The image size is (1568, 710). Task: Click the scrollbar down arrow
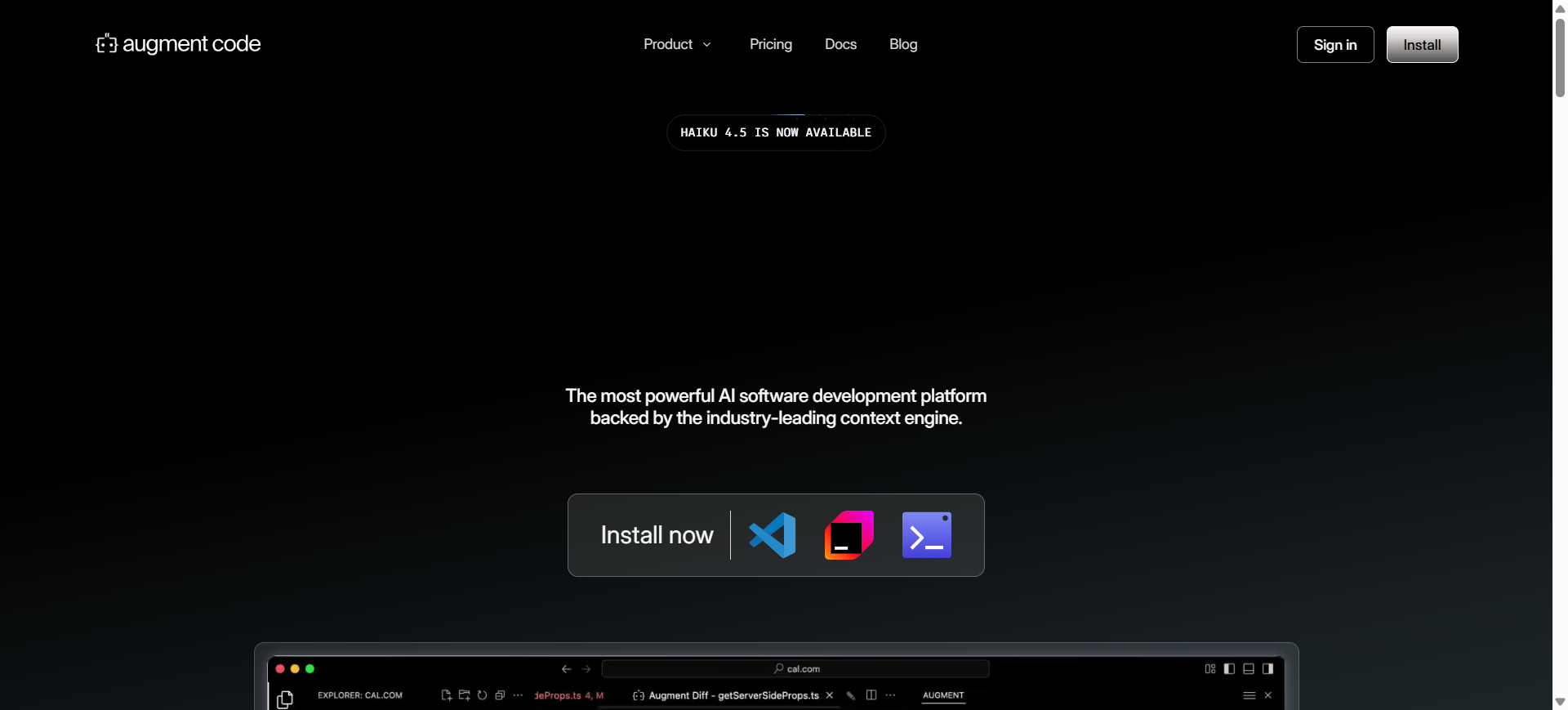pos(1560,702)
